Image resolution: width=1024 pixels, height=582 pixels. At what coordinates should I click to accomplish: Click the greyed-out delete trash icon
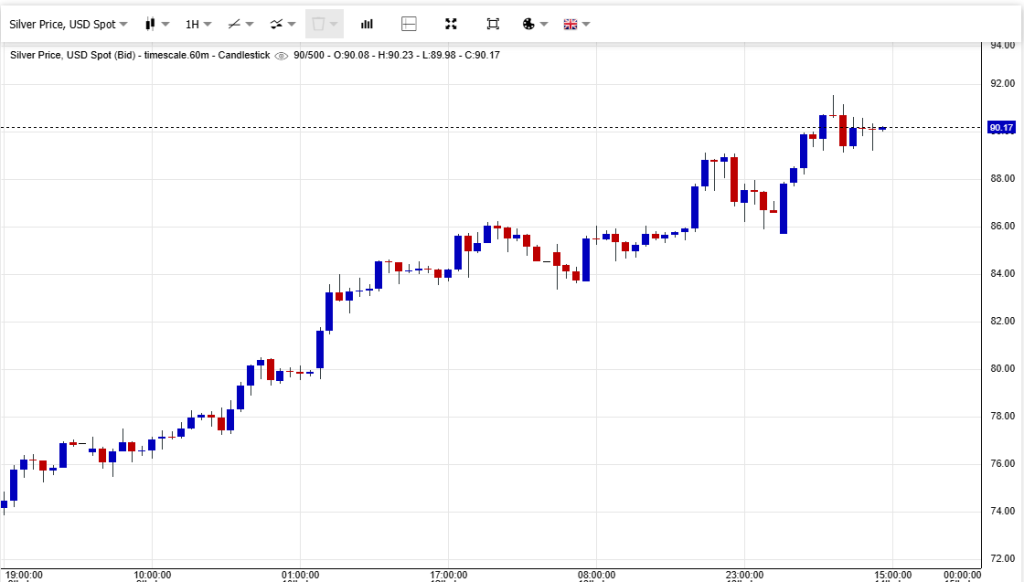pos(318,23)
